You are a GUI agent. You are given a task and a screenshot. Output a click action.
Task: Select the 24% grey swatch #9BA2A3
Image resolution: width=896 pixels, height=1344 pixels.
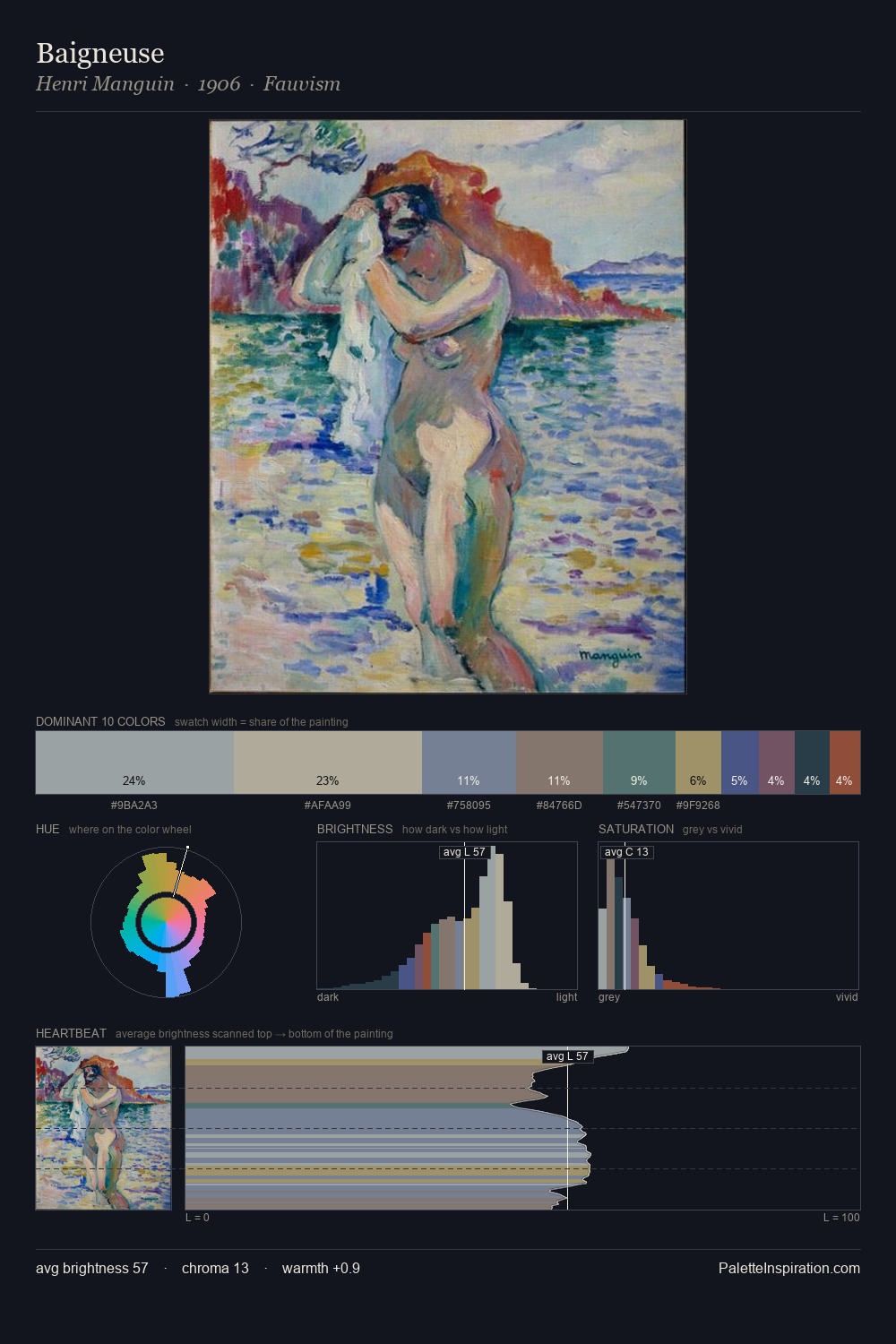pos(134,762)
